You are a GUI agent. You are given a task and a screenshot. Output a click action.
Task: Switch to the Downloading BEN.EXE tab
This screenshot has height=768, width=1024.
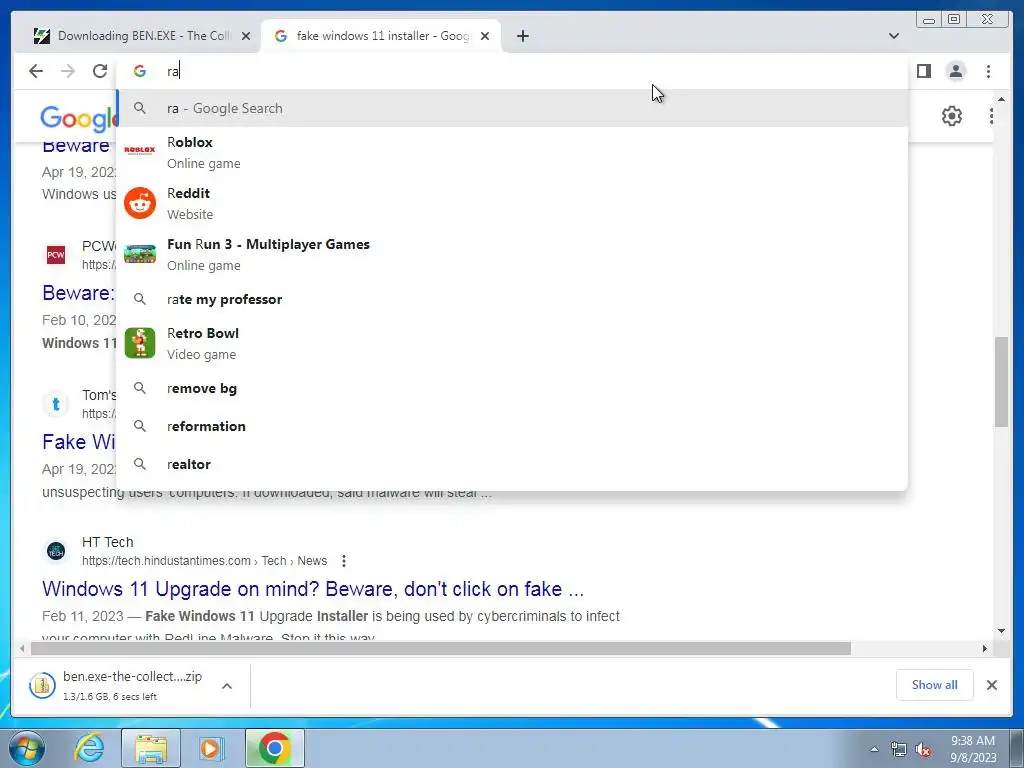[x=134, y=36]
